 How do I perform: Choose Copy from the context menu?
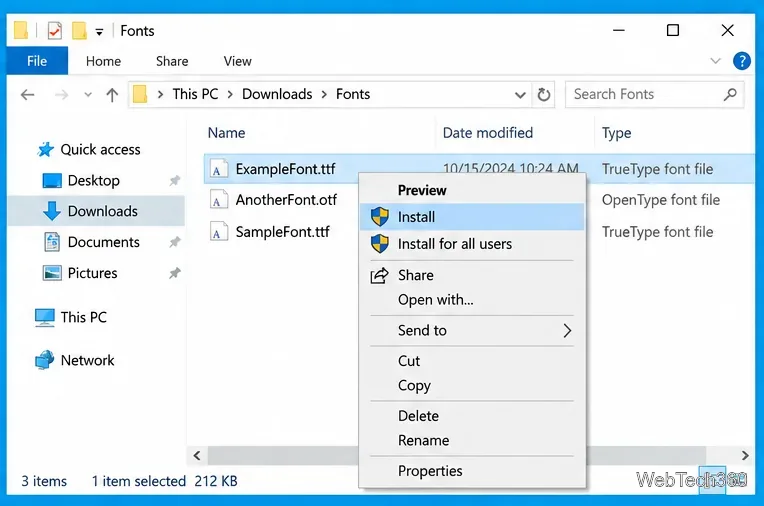pos(414,386)
